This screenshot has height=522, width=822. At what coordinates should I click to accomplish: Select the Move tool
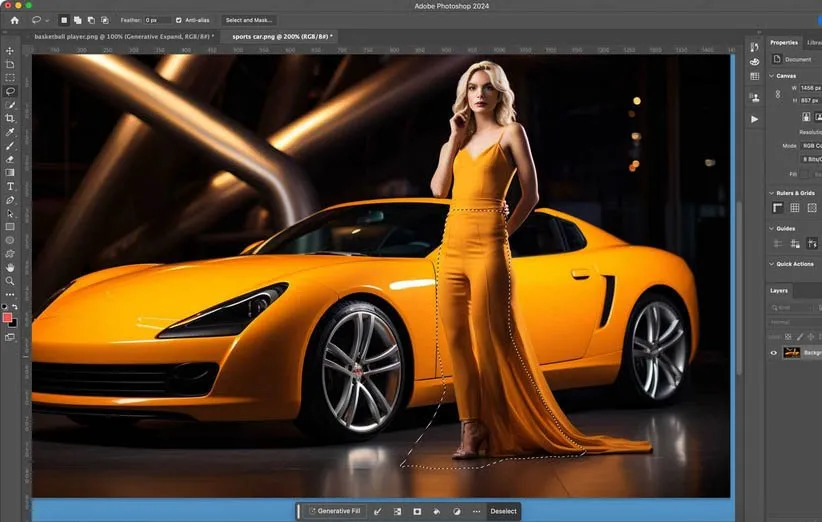click(10, 50)
